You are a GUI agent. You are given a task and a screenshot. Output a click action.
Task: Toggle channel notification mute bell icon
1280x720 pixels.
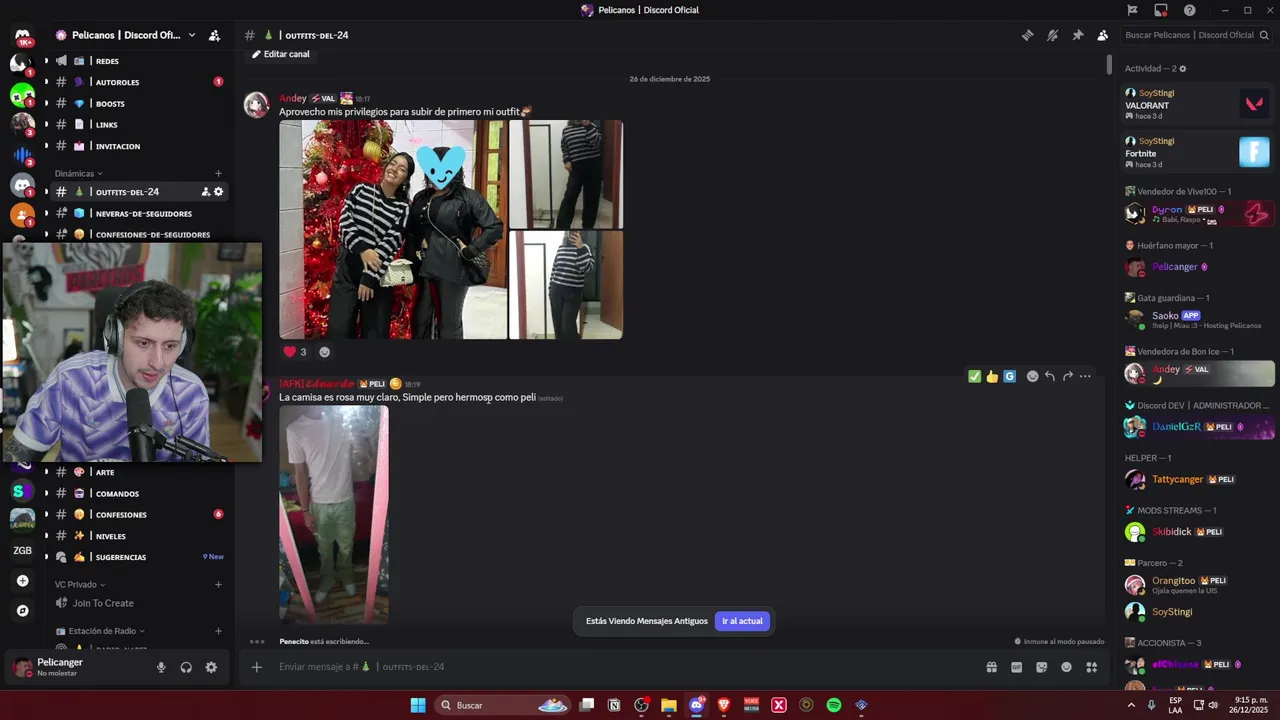(1052, 35)
